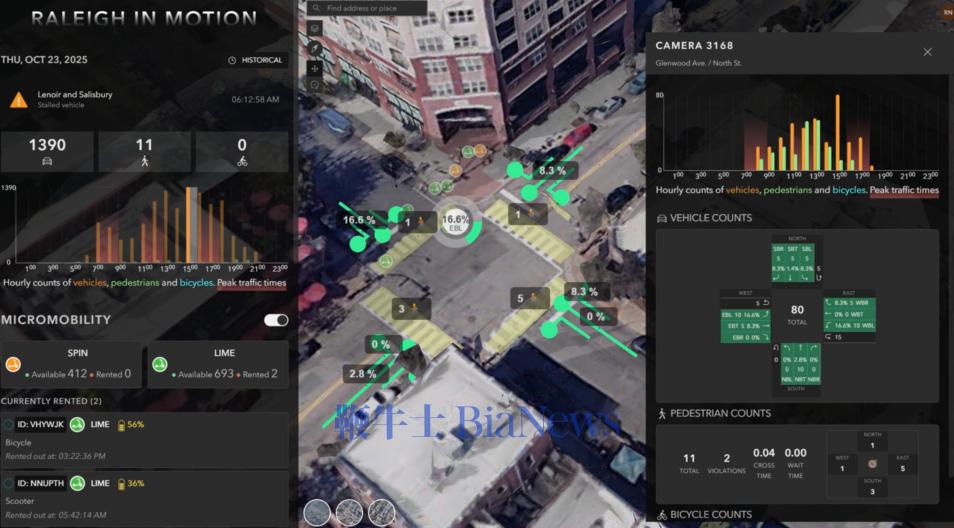Click the green LIME scooter icon

pos(160,367)
